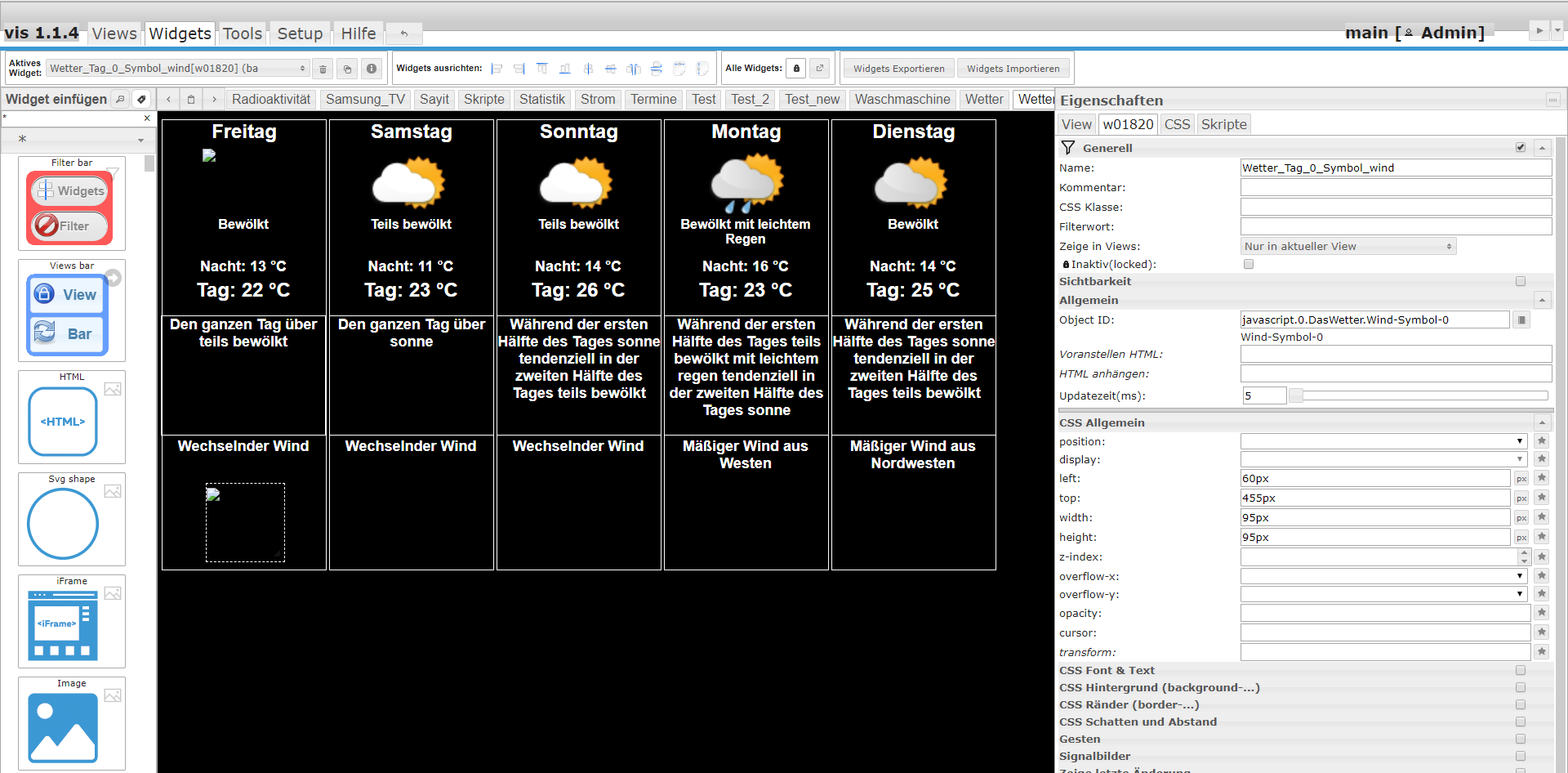
Task: Enable the CSS Ränder section checkbox
Action: 1521,704
